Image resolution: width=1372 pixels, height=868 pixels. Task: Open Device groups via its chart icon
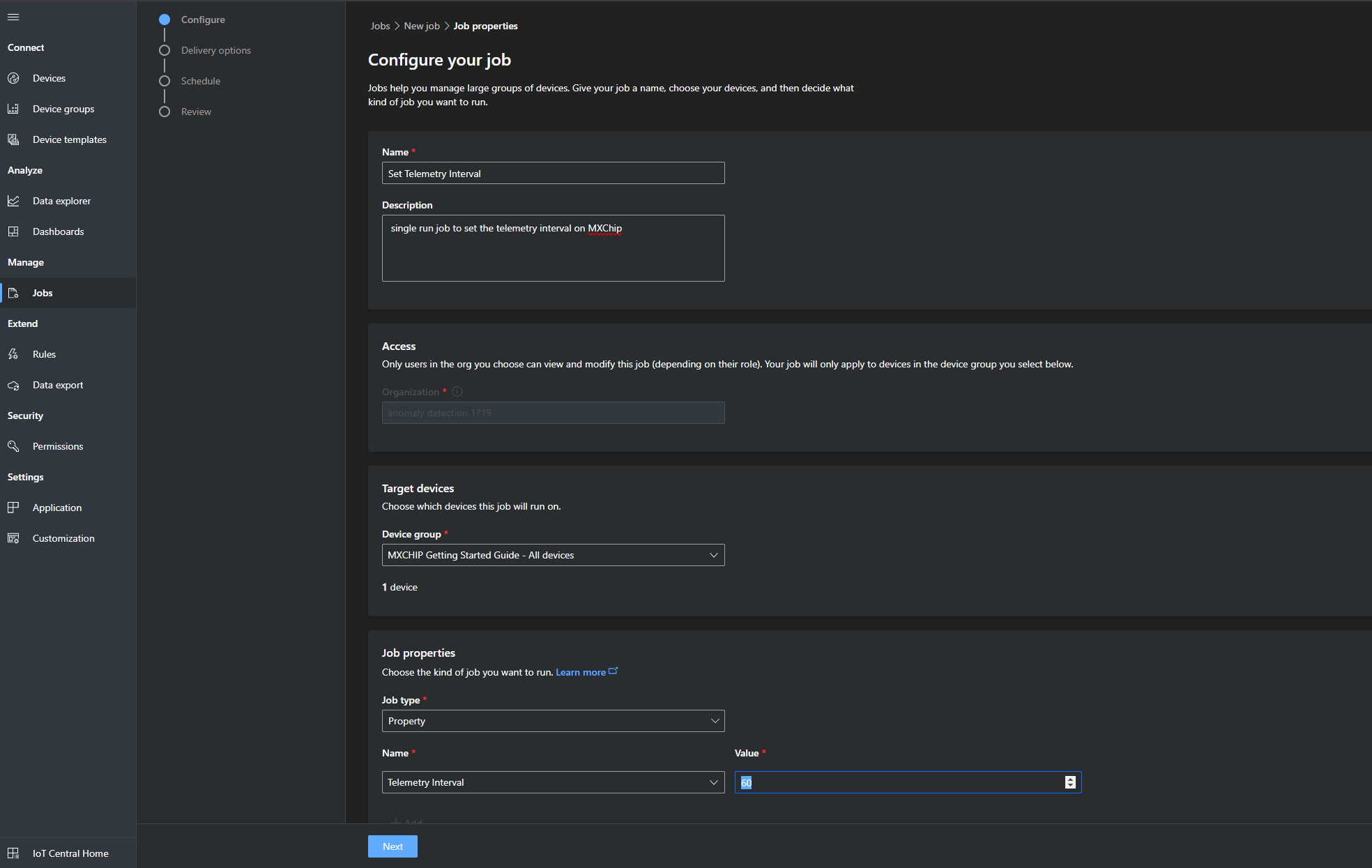(x=13, y=109)
